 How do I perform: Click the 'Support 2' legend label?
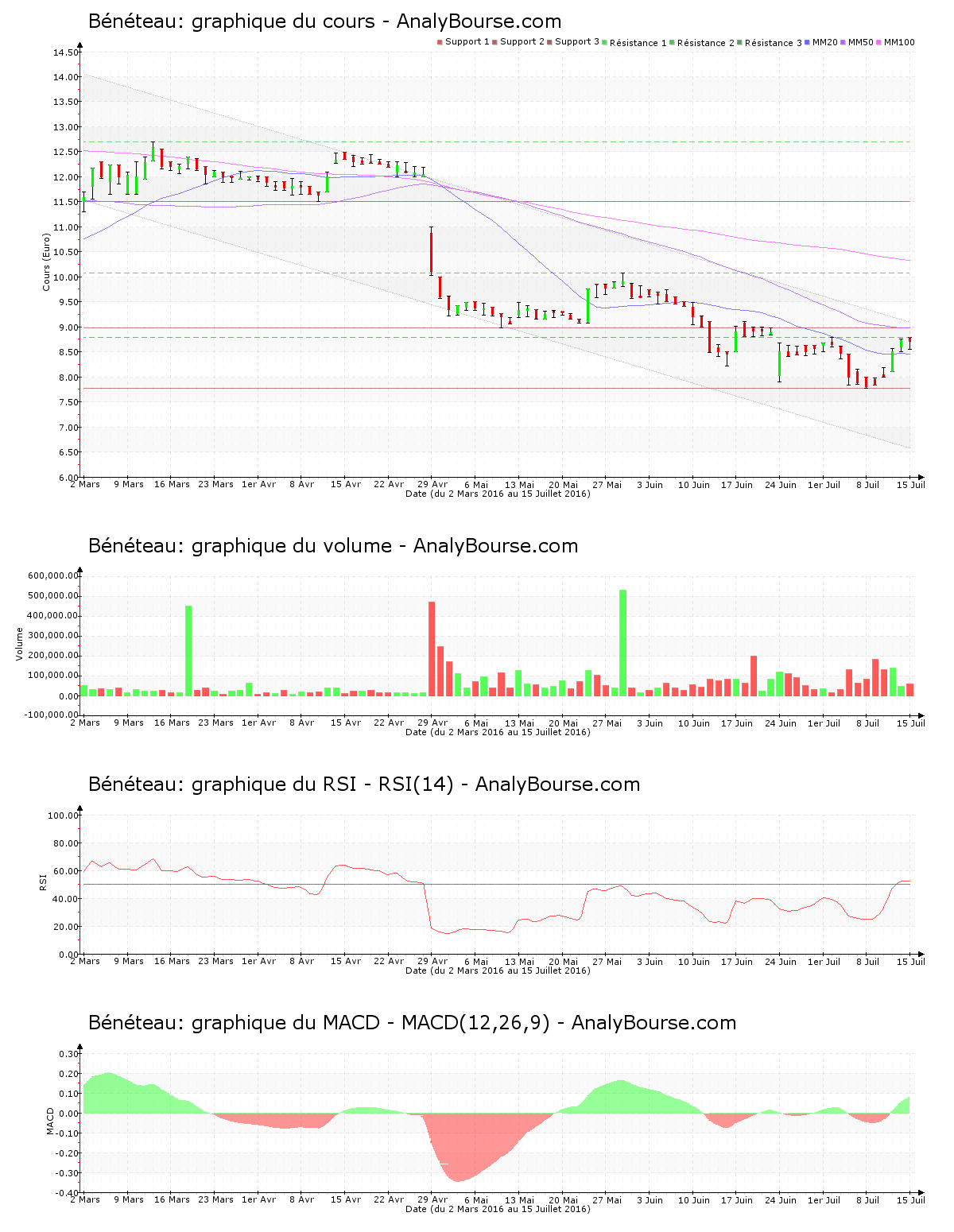click(x=522, y=42)
